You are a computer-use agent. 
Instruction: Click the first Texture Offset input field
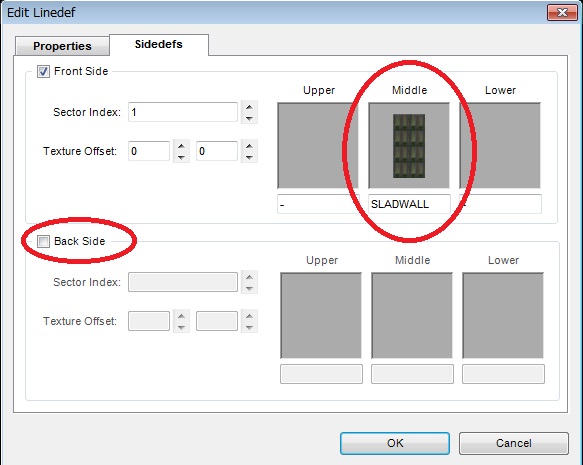click(149, 151)
